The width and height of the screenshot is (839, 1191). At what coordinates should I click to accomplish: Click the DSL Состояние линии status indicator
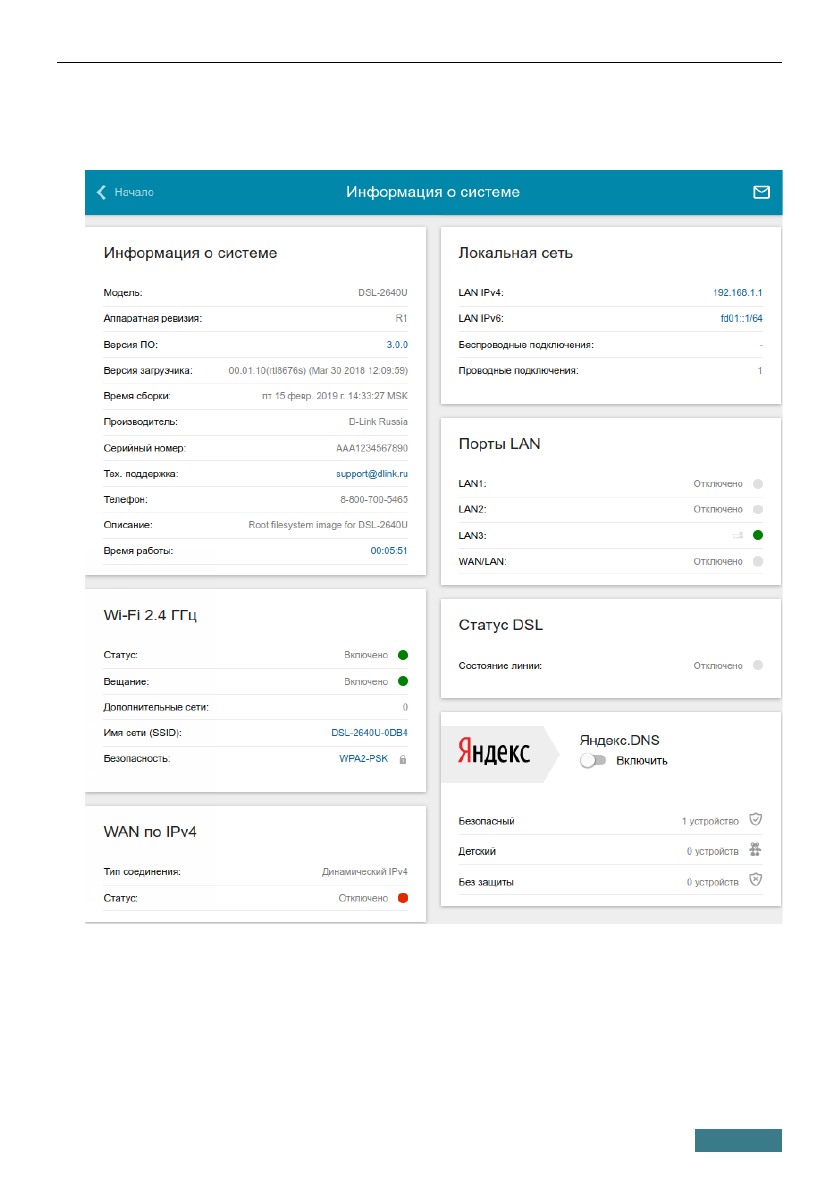pyautogui.click(x=757, y=665)
